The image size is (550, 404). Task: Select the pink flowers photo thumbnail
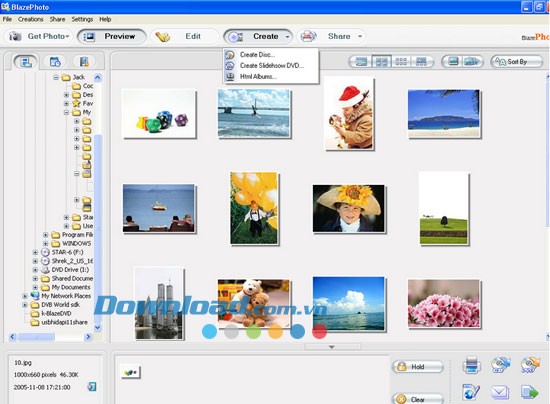[444, 304]
